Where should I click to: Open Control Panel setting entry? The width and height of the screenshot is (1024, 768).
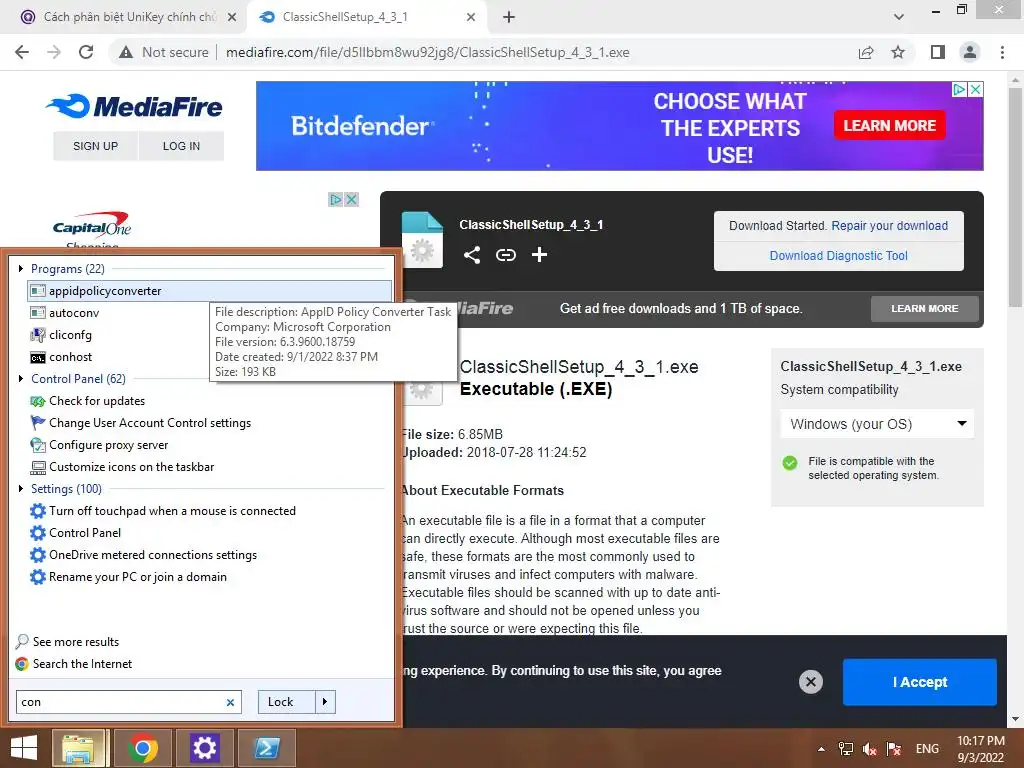[85, 533]
